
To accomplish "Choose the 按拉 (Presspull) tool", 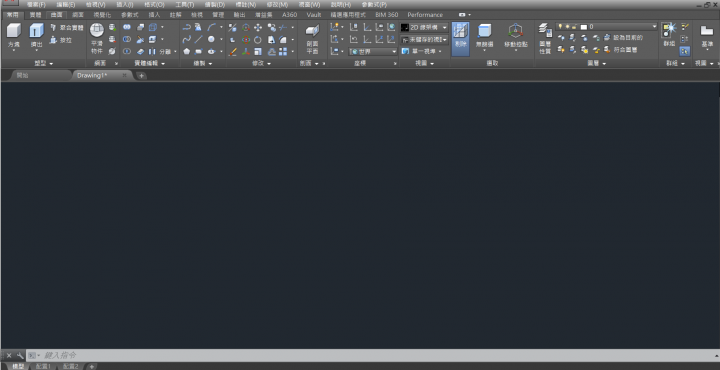I will coord(61,40).
